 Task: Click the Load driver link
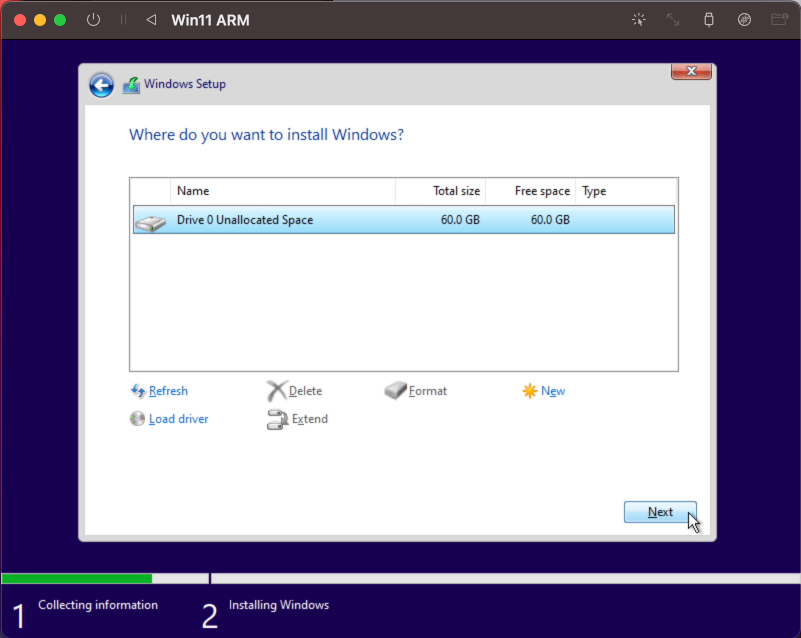click(x=178, y=419)
